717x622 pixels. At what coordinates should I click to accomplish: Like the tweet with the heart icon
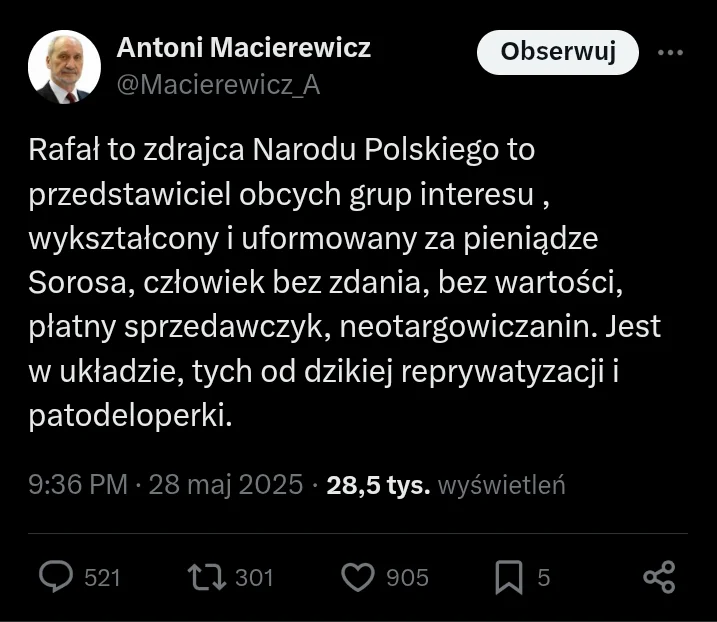pos(358,577)
